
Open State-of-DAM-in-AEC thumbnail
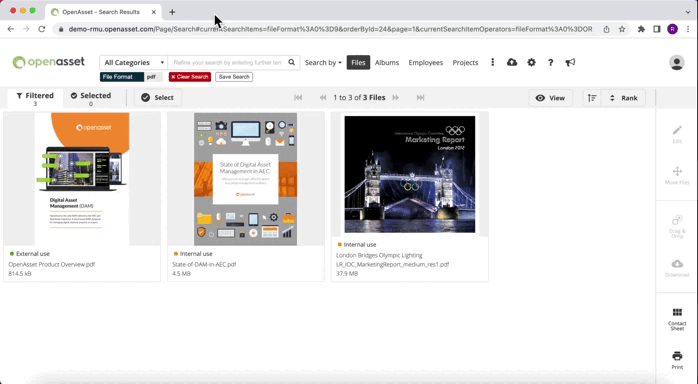245,179
